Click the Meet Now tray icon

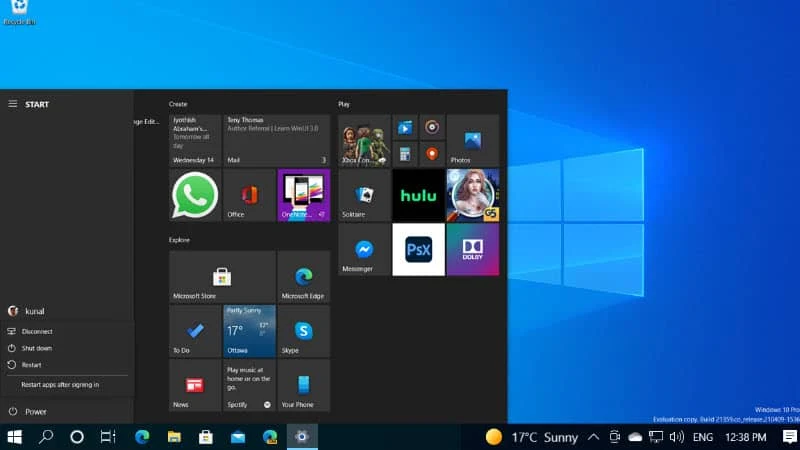click(x=615, y=437)
